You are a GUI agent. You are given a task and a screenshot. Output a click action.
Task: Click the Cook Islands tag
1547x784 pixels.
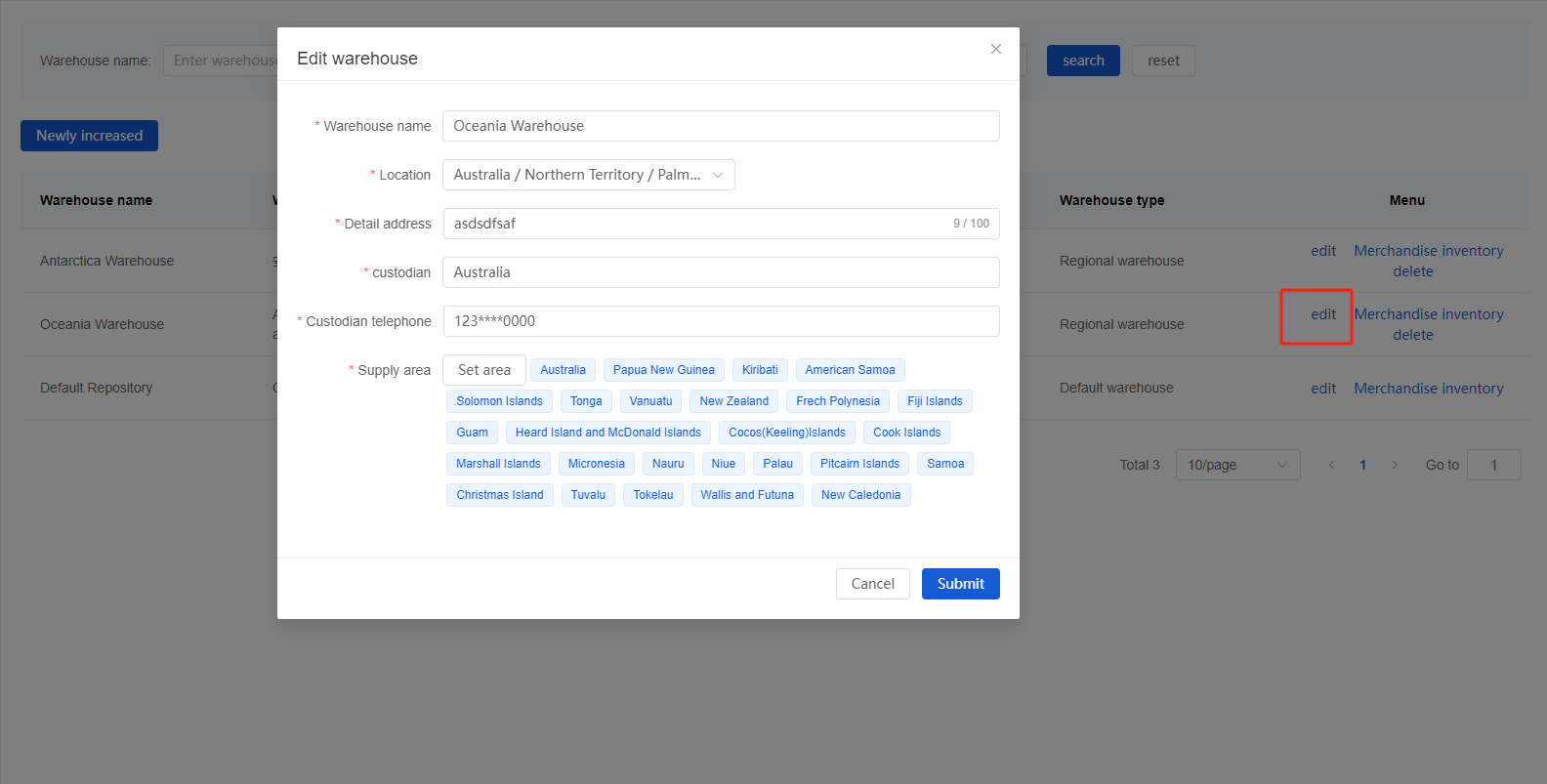[907, 433]
